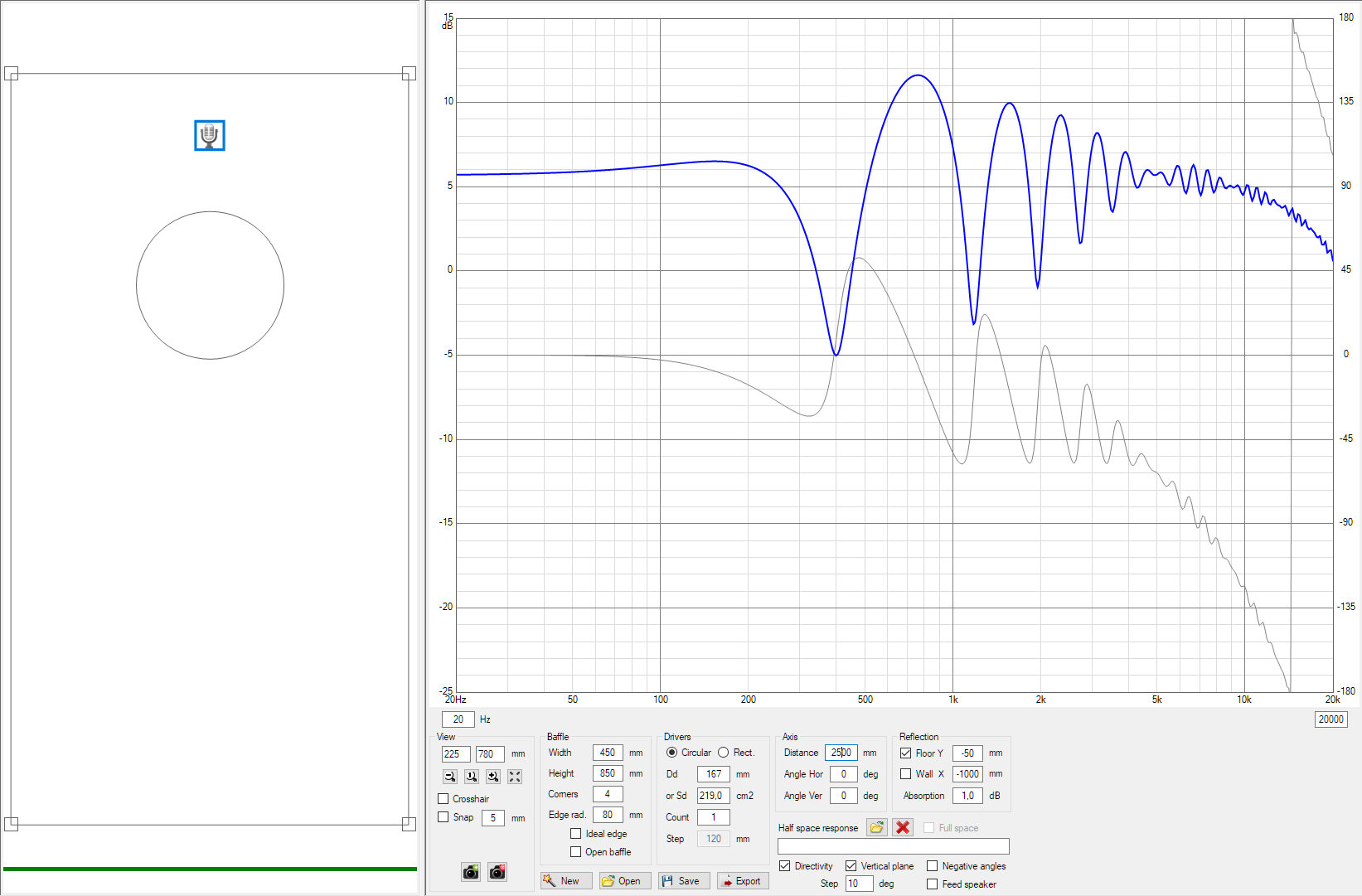The height and width of the screenshot is (896, 1362).
Task: Remove a snapshot with red camera icon
Action: (497, 872)
